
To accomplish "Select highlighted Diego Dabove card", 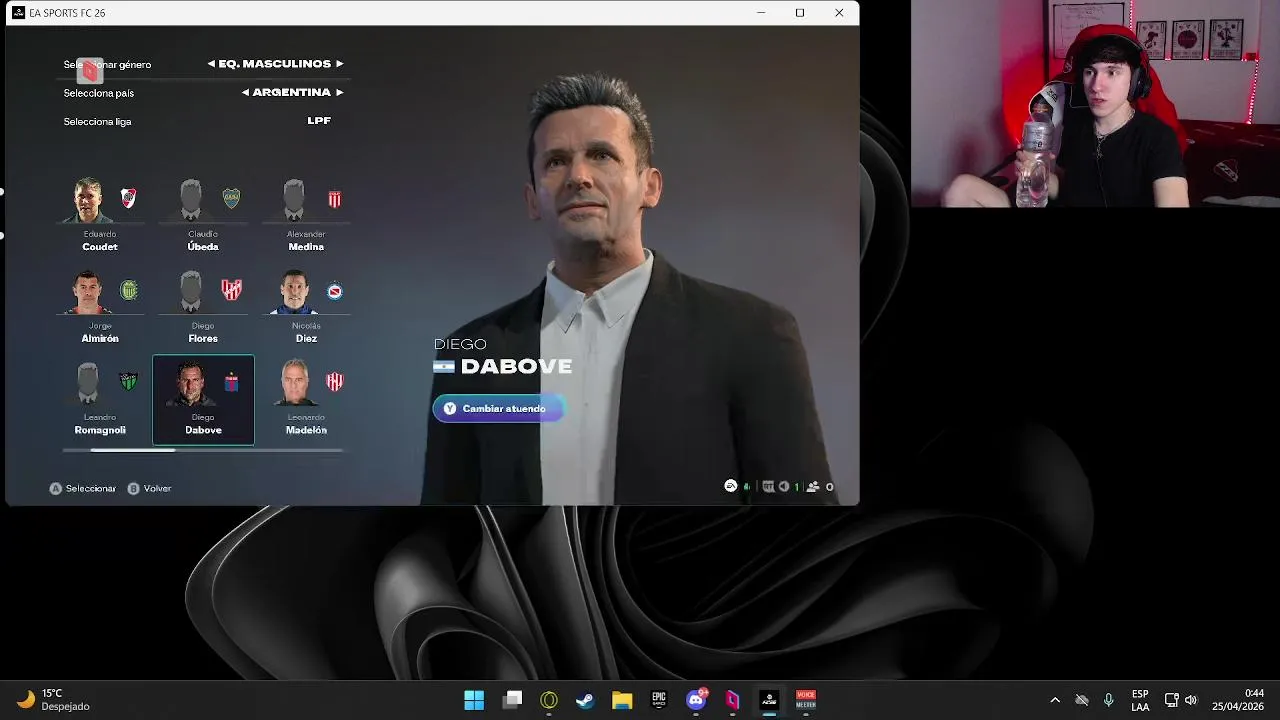I will point(203,400).
